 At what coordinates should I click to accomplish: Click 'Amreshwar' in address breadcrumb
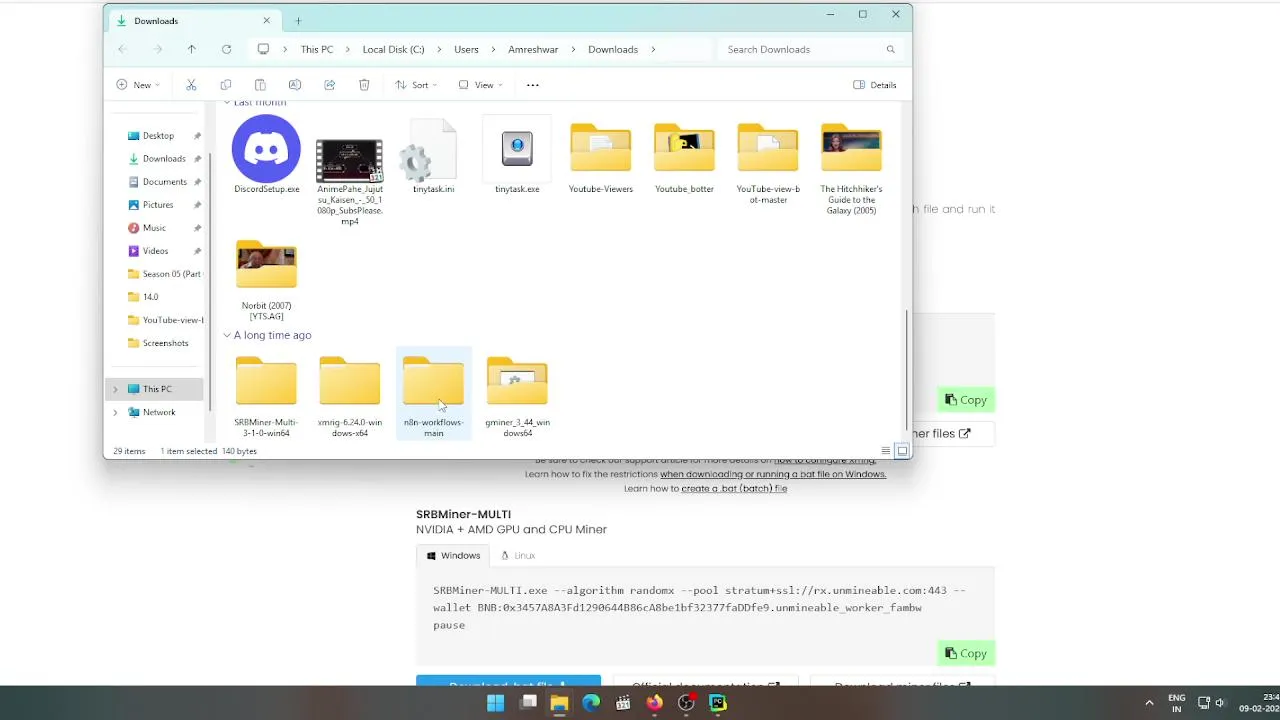tap(533, 49)
